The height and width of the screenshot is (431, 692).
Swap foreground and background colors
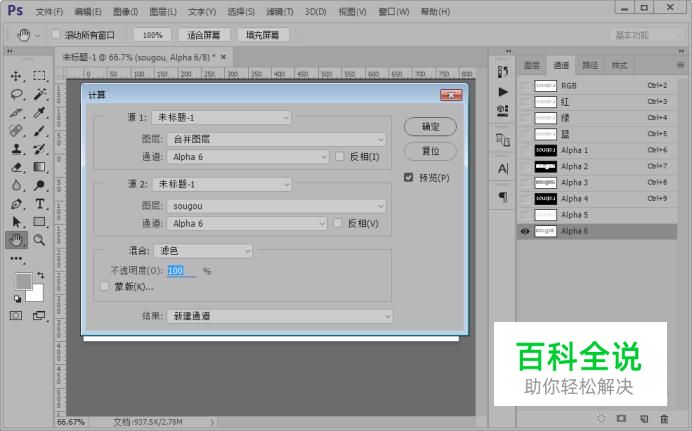click(x=41, y=275)
